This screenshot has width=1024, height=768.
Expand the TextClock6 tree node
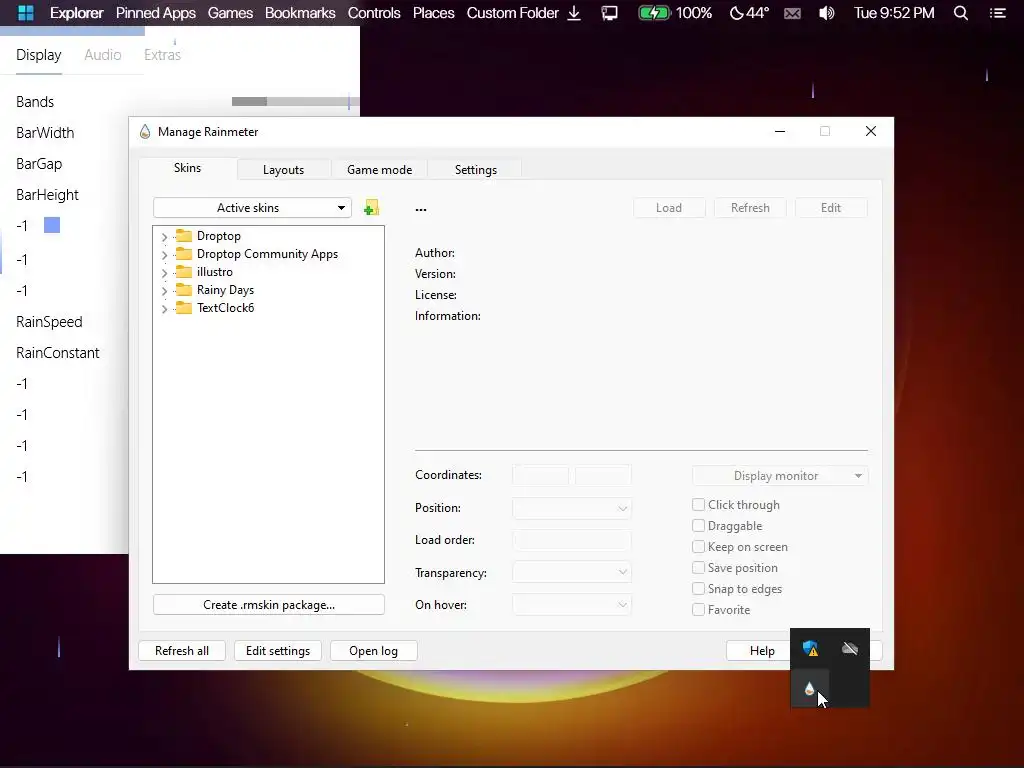click(x=165, y=308)
